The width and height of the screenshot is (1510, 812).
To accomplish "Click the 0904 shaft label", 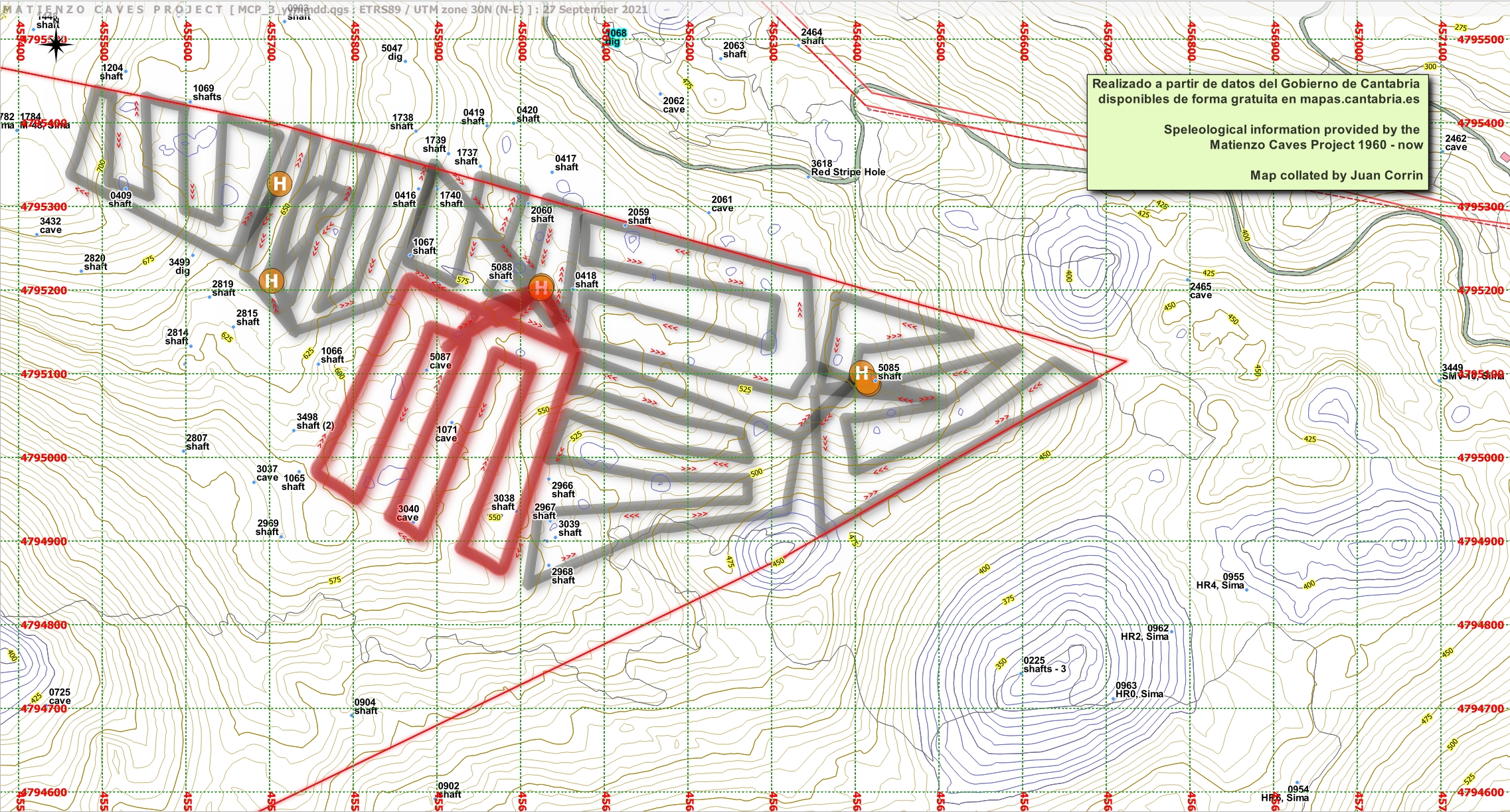I will [365, 706].
